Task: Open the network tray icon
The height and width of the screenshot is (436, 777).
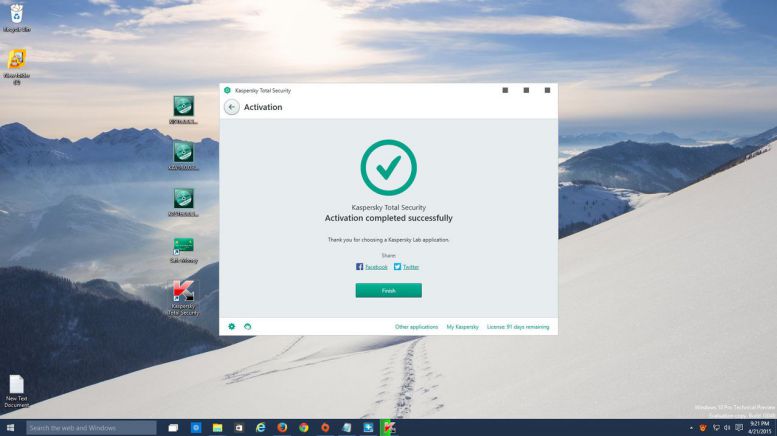Action: pyautogui.click(x=716, y=428)
